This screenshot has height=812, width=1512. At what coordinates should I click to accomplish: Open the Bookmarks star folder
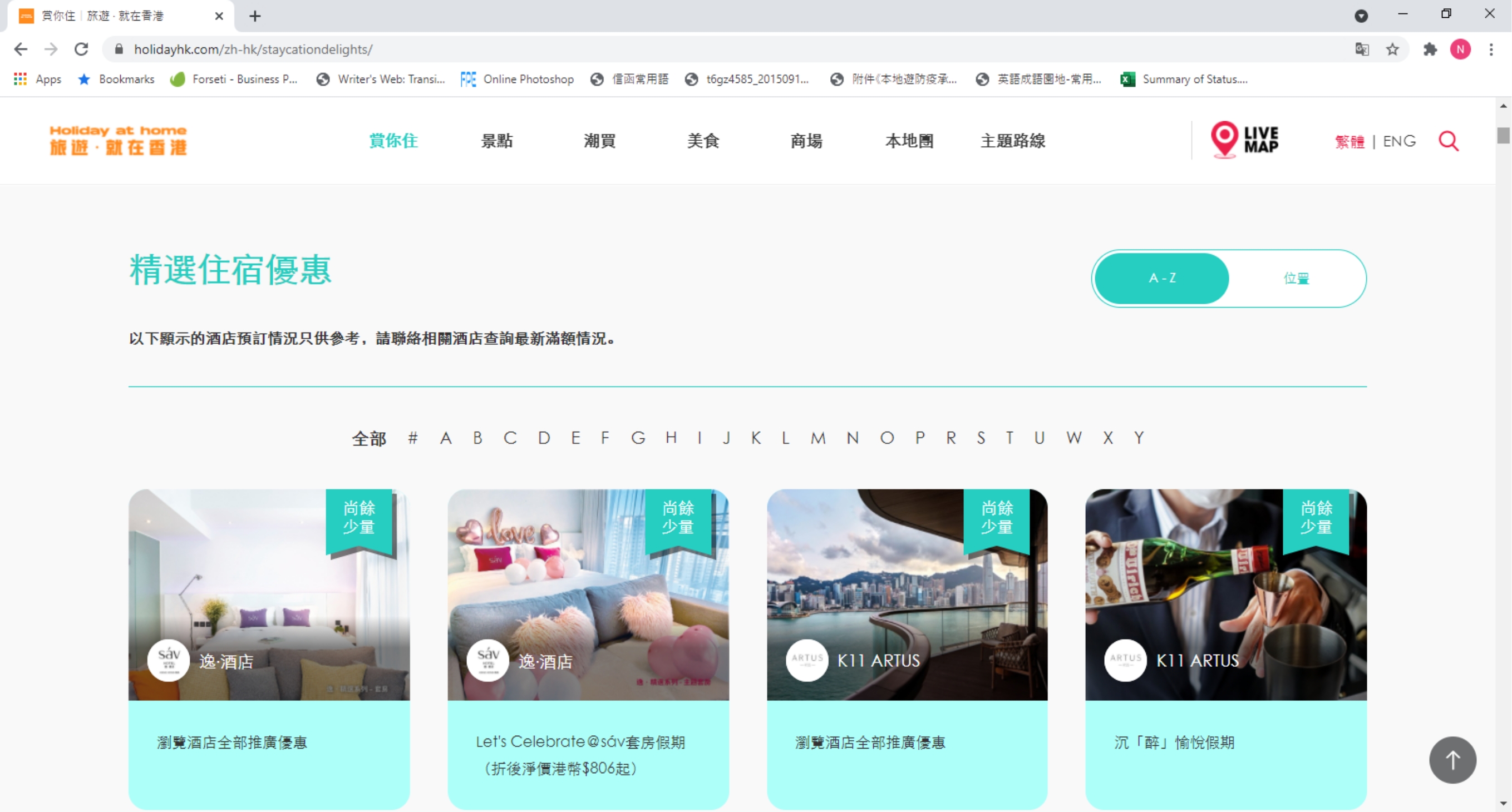[116, 79]
